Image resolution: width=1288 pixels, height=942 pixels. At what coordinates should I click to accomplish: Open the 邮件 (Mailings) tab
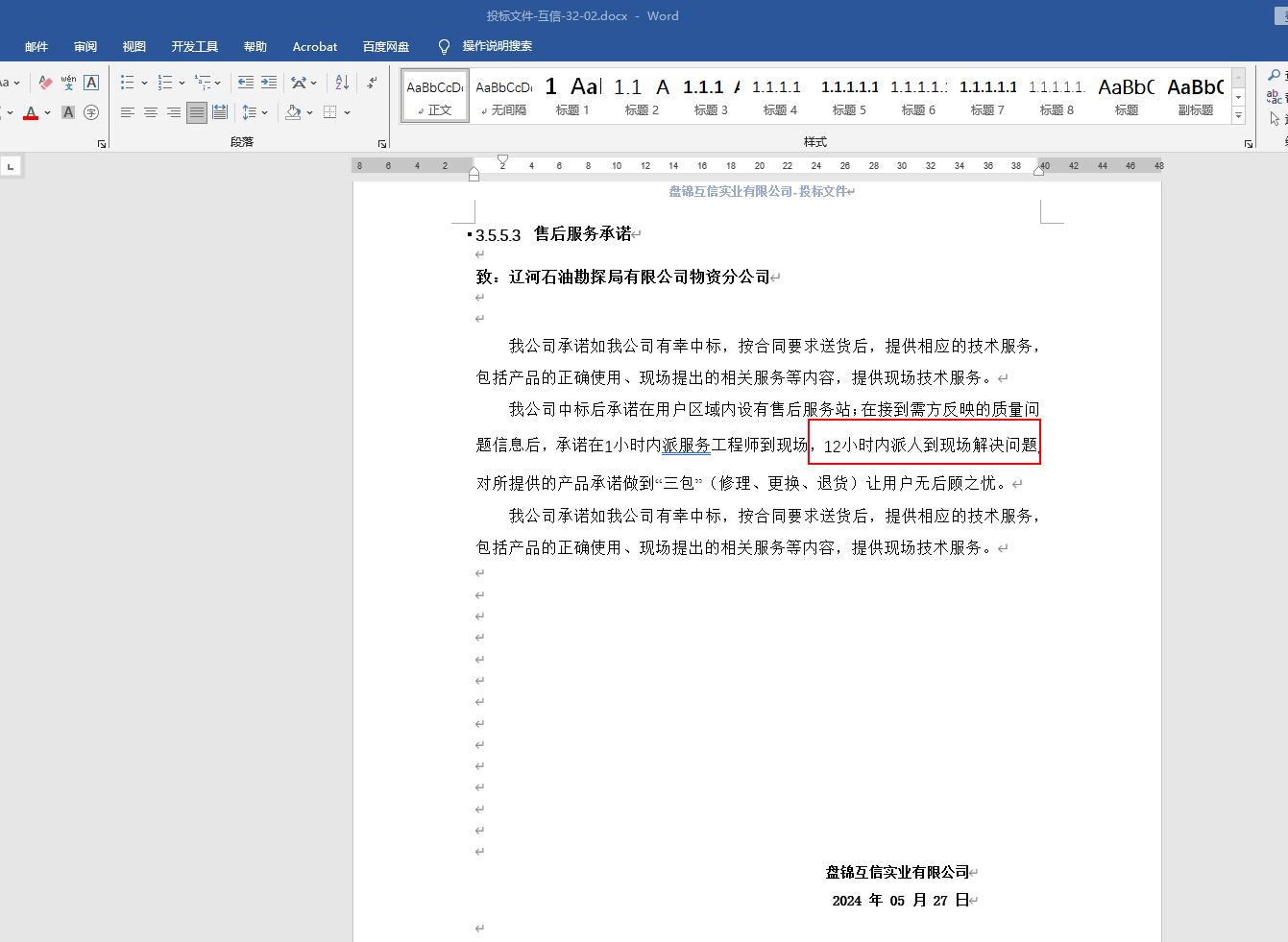[36, 46]
